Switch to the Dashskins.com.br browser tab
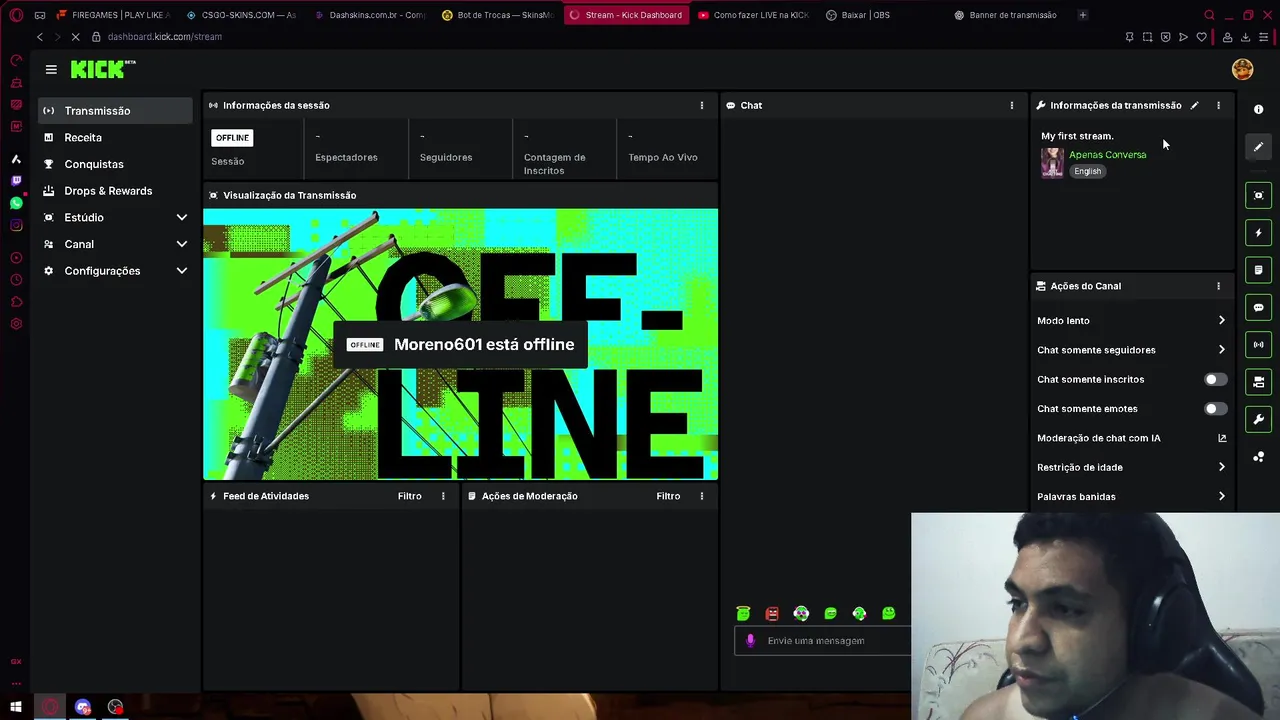The image size is (1280, 720). [369, 15]
